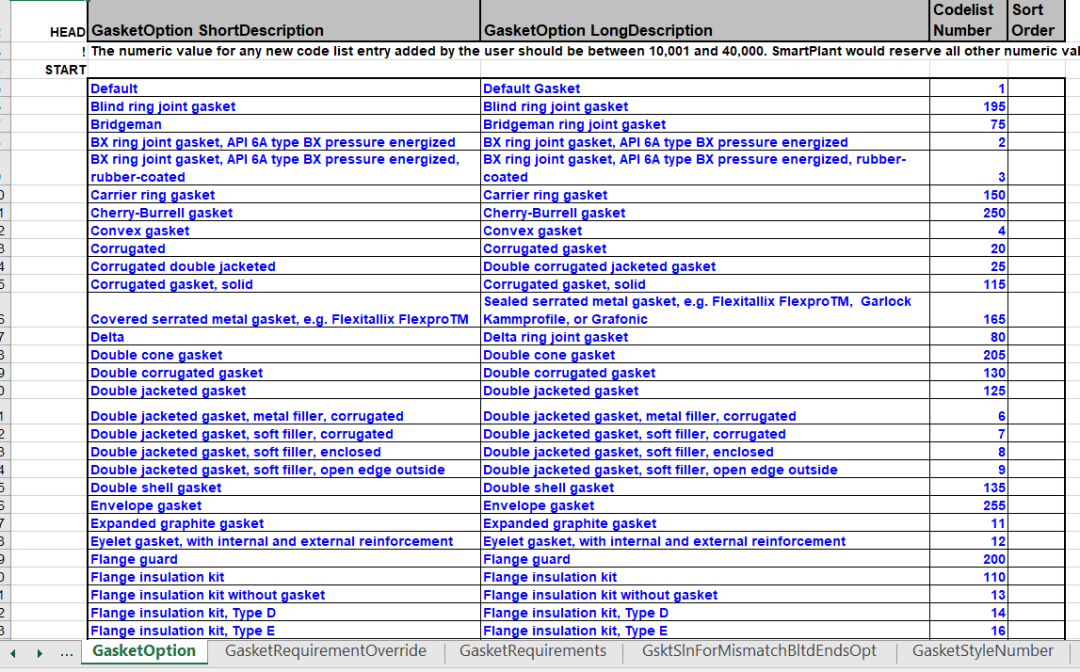Click the codelist number 110 cell
1080x672 pixels.
(x=968, y=577)
